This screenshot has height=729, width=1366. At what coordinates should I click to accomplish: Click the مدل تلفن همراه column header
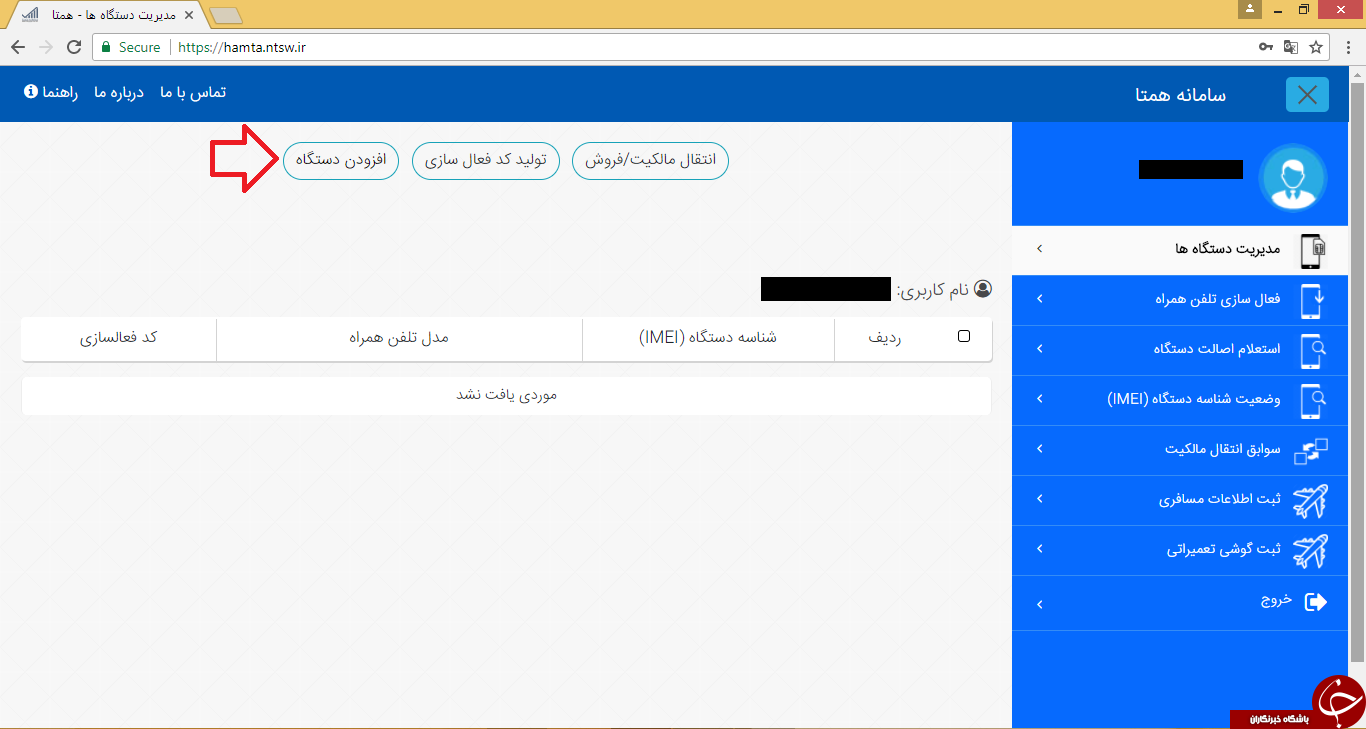tap(399, 338)
